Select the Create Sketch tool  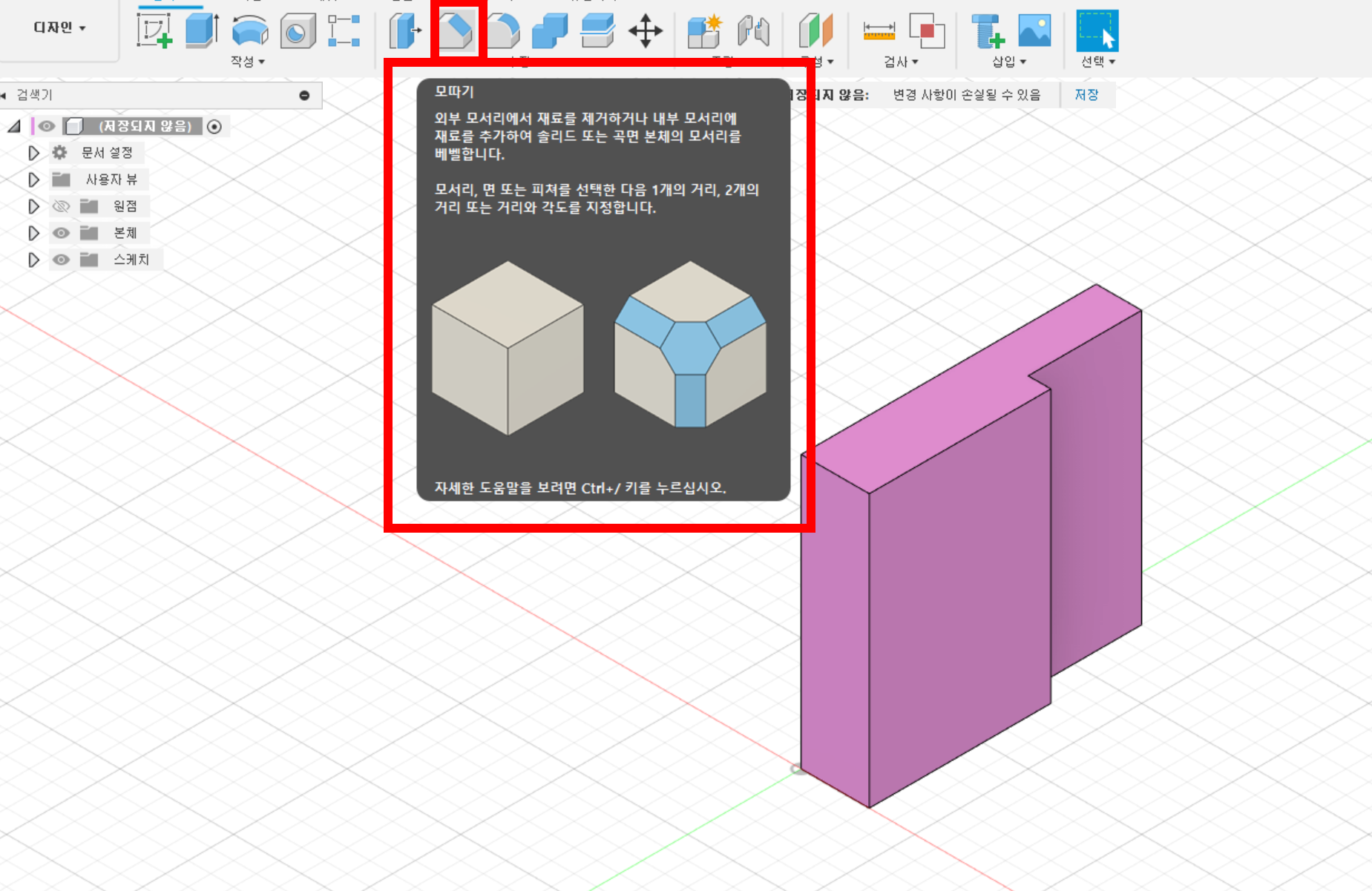point(154,30)
